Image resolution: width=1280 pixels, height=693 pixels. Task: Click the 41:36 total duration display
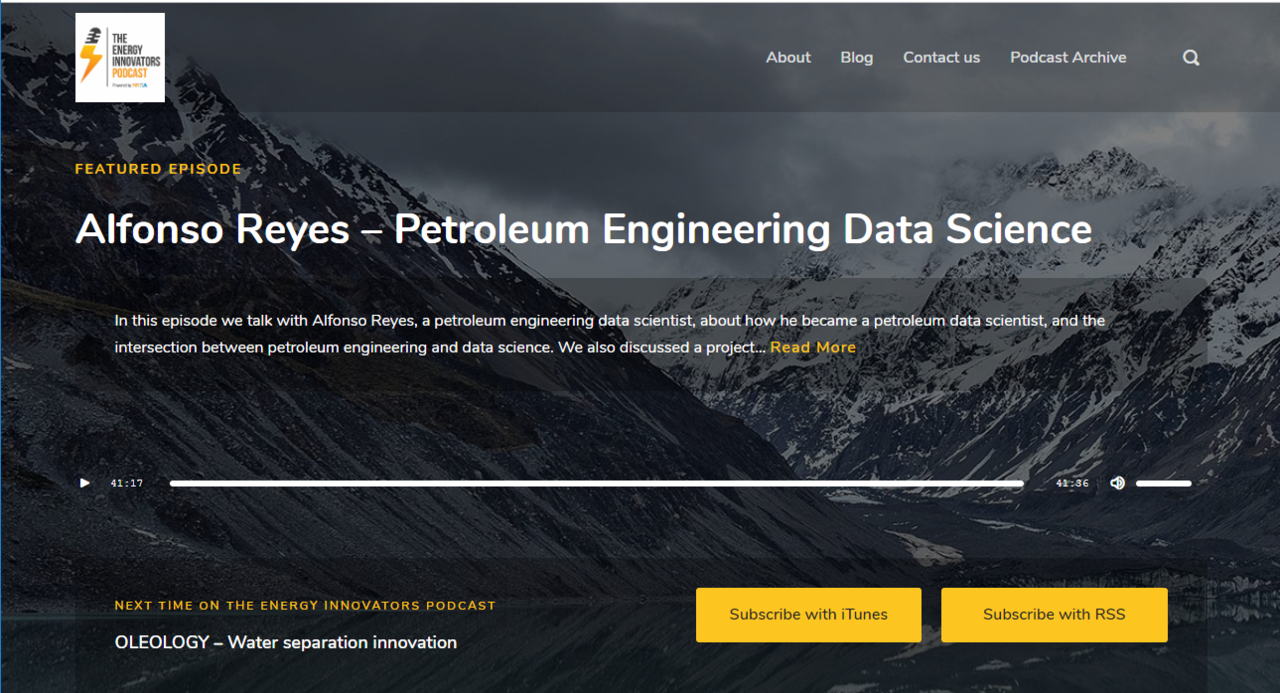pyautogui.click(x=1072, y=483)
